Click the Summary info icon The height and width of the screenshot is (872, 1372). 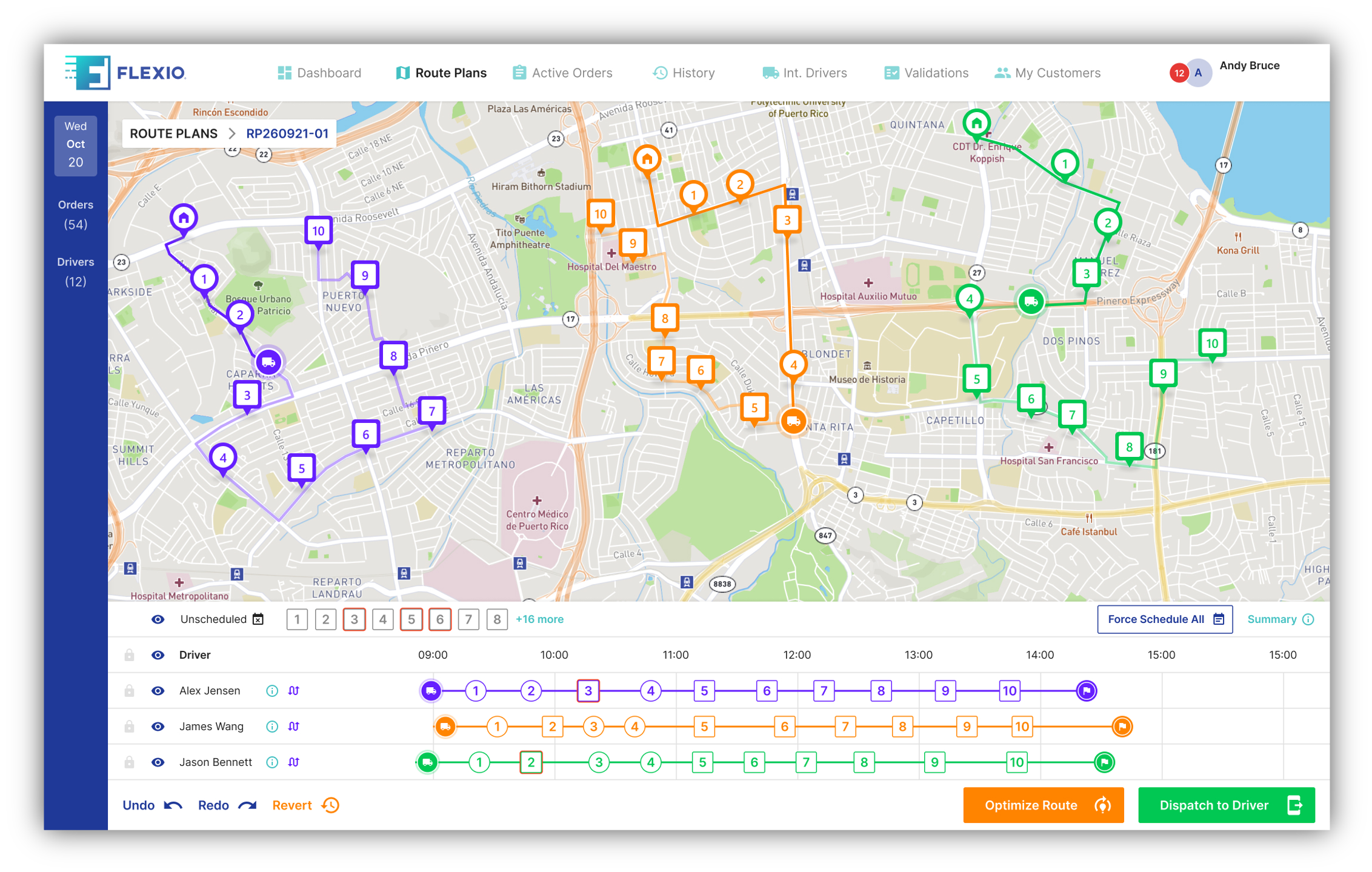[1308, 619]
